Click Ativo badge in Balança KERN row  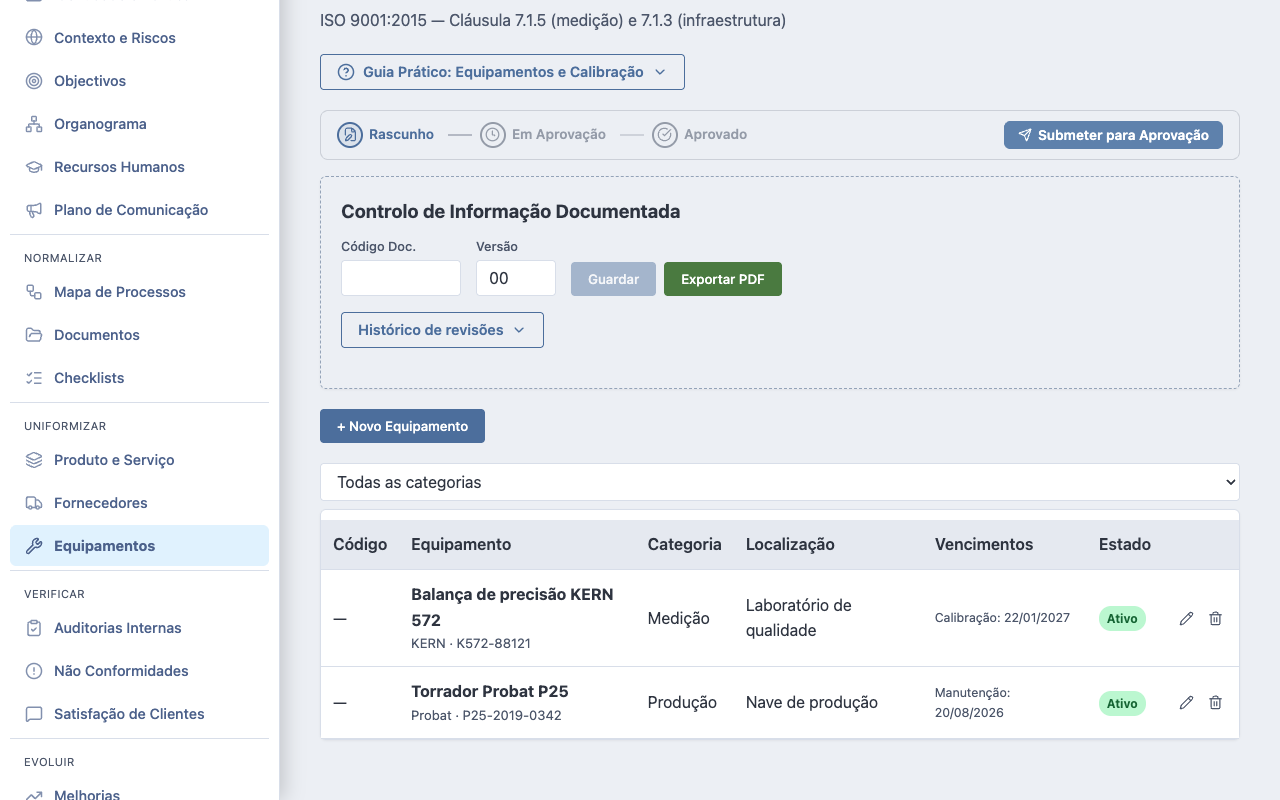click(x=1122, y=618)
